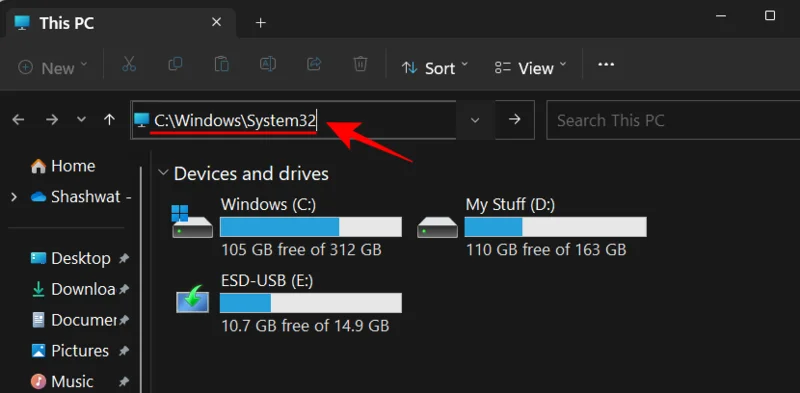Click the Copy icon in toolbar
This screenshot has height=393, width=800.
pos(175,64)
